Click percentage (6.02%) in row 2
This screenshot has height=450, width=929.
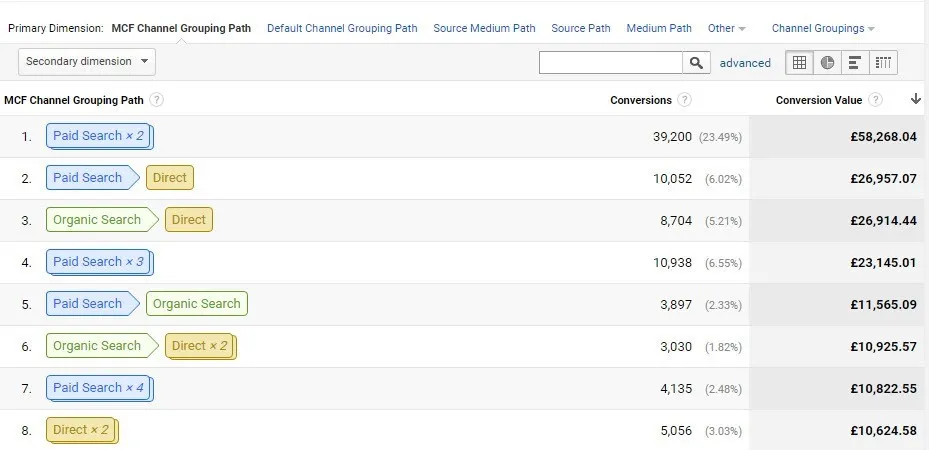pyautogui.click(x=723, y=179)
